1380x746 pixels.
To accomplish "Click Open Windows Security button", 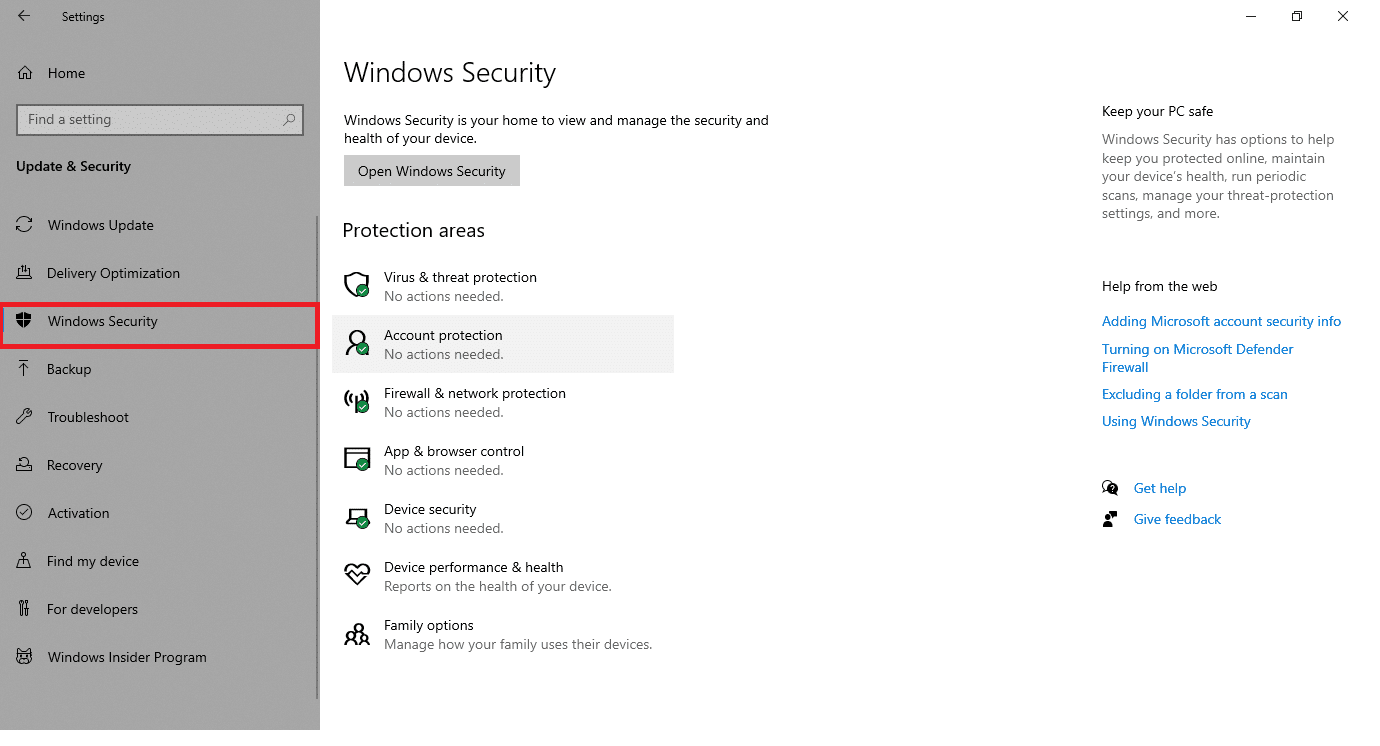I will (431, 170).
